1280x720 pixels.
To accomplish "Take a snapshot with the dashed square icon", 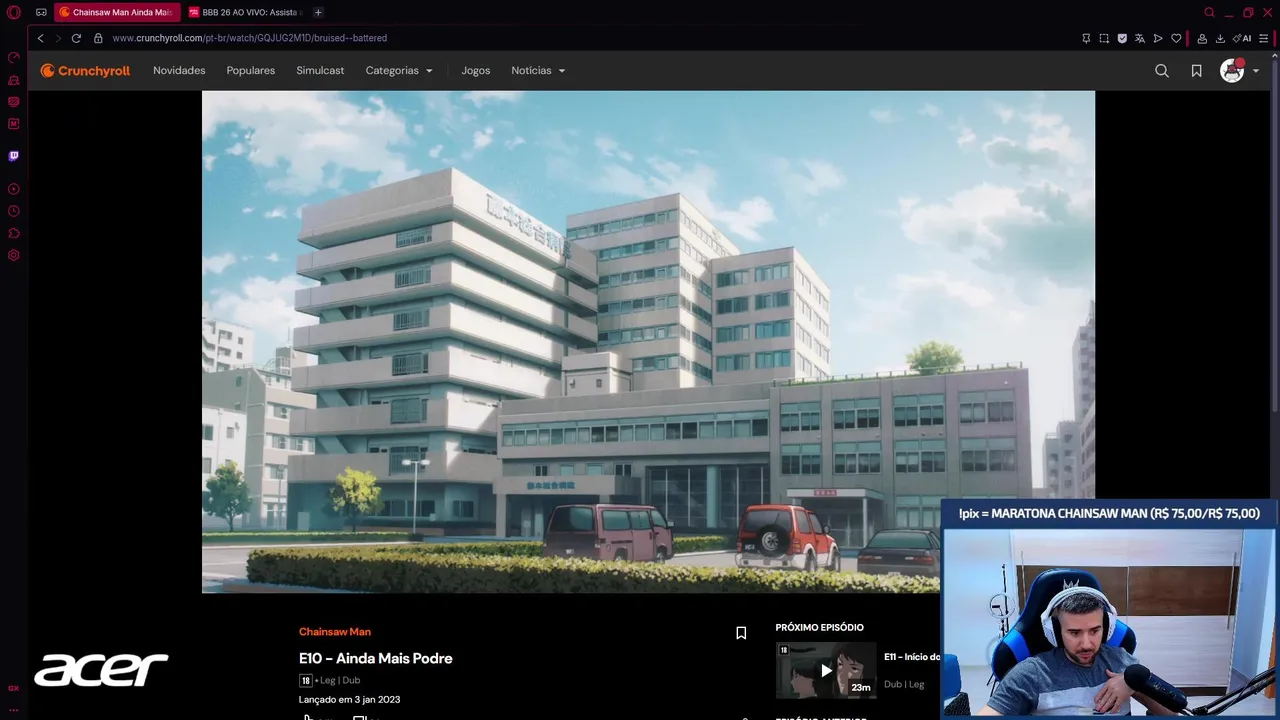I will [x=1104, y=38].
